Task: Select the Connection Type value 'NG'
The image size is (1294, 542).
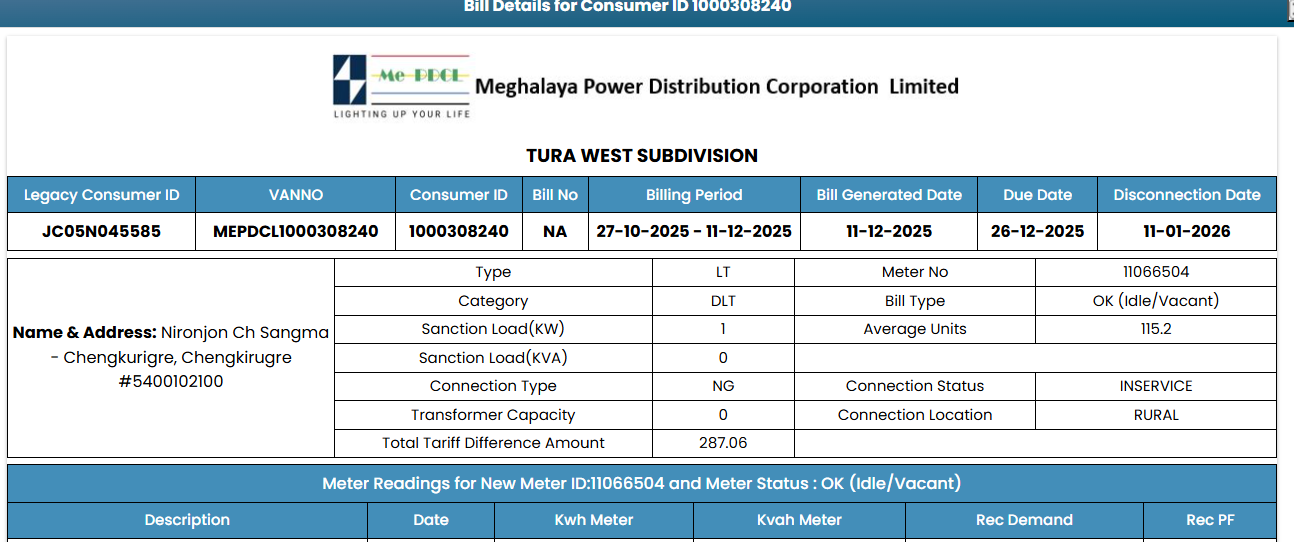Action: coord(723,386)
